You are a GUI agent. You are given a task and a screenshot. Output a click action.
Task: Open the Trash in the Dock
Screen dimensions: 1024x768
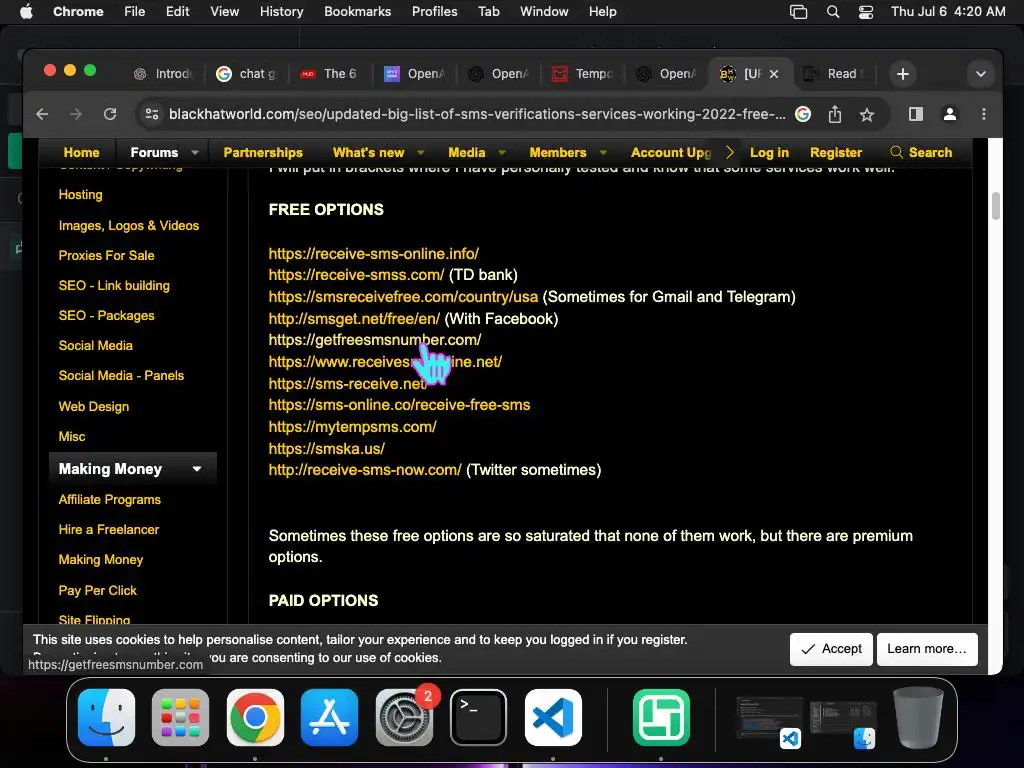click(x=918, y=717)
